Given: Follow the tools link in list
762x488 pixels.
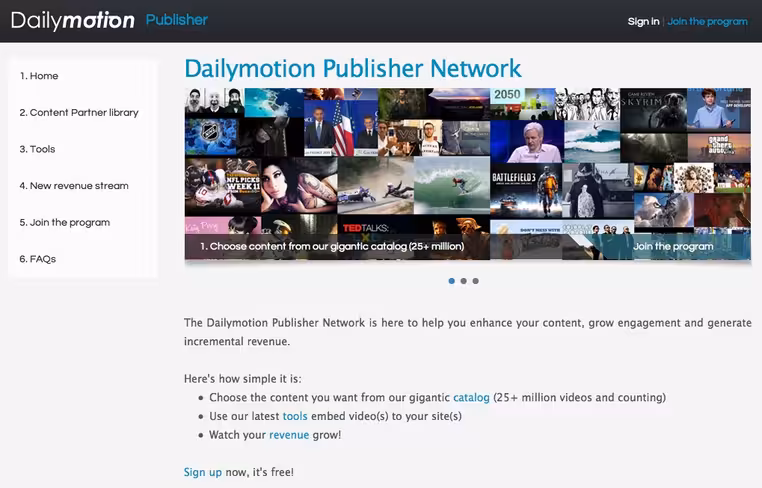Looking at the screenshot, I should (295, 416).
